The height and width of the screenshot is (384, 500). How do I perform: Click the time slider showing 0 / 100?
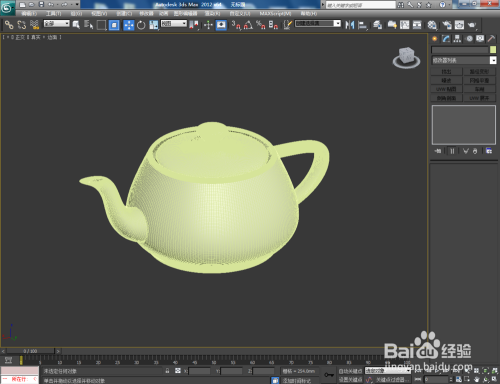[x=30, y=351]
